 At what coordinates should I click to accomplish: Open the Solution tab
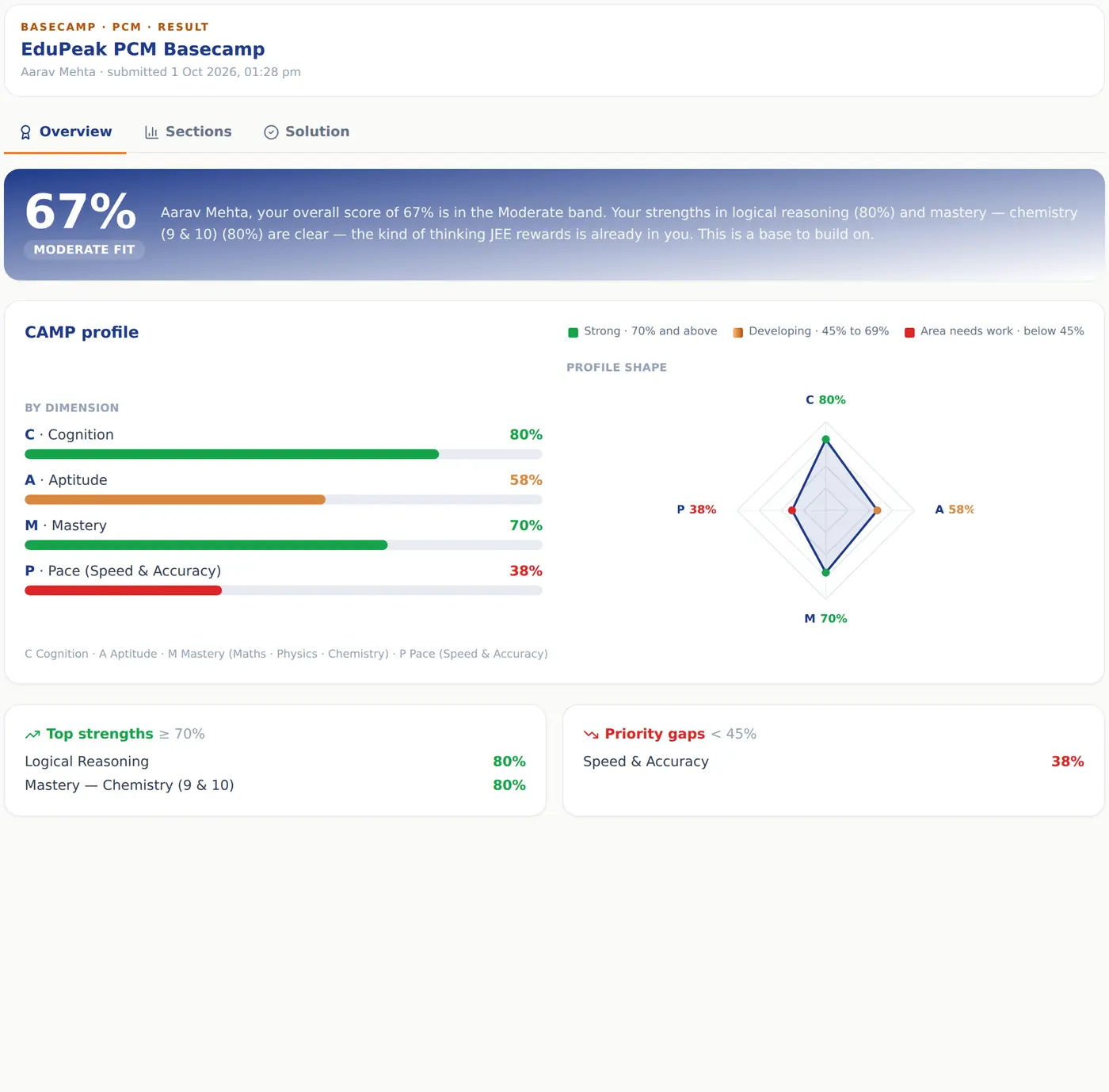307,132
